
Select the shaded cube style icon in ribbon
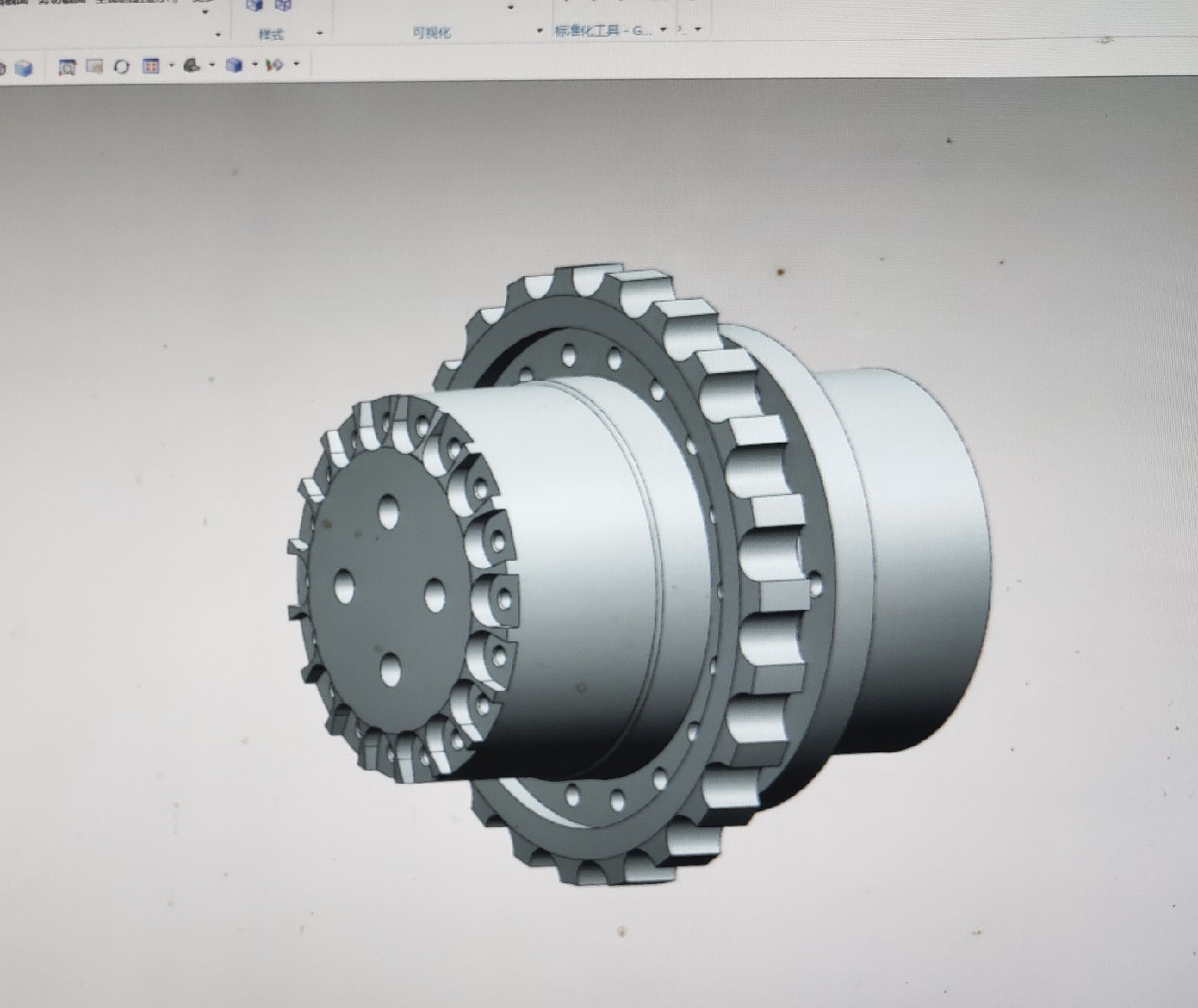tap(255, 5)
